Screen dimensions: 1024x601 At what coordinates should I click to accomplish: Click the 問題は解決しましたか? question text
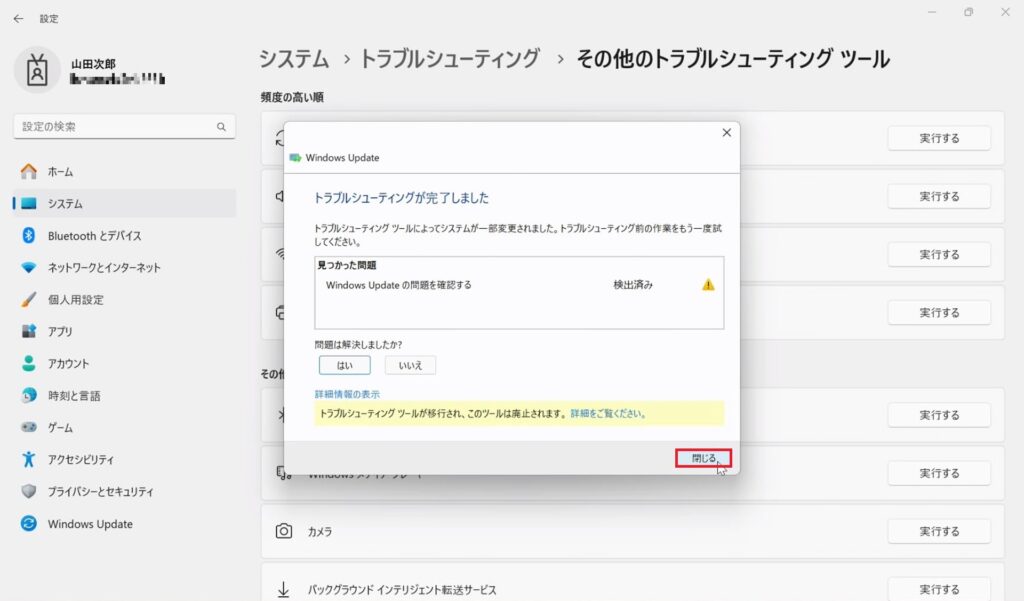tap(359, 344)
